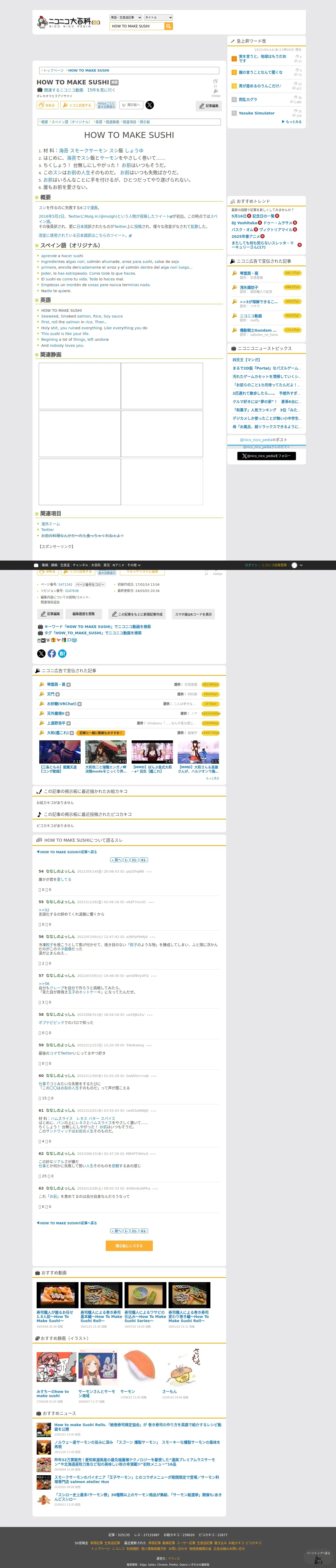This screenshot has width=336, height=1568.
Task: Expand もっとみる in 急上昇ワード
Action: (x=292, y=122)
